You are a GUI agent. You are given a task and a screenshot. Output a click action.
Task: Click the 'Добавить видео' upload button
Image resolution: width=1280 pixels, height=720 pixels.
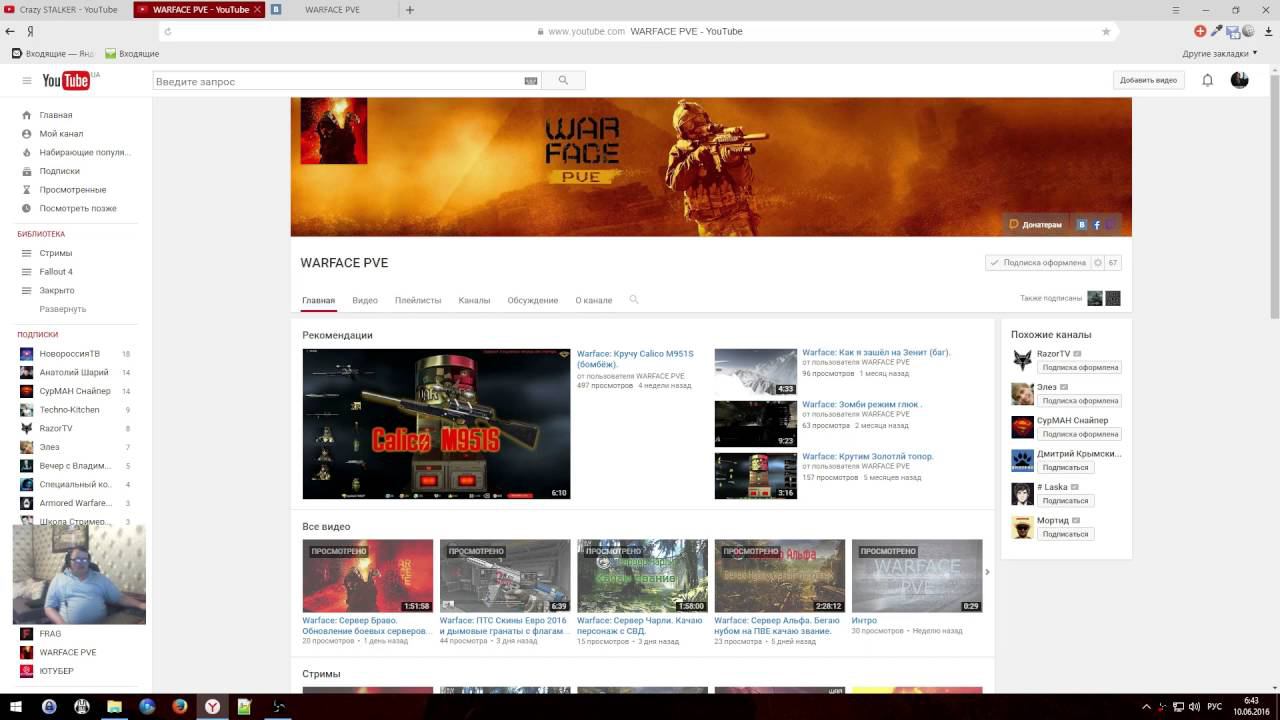tap(1149, 80)
